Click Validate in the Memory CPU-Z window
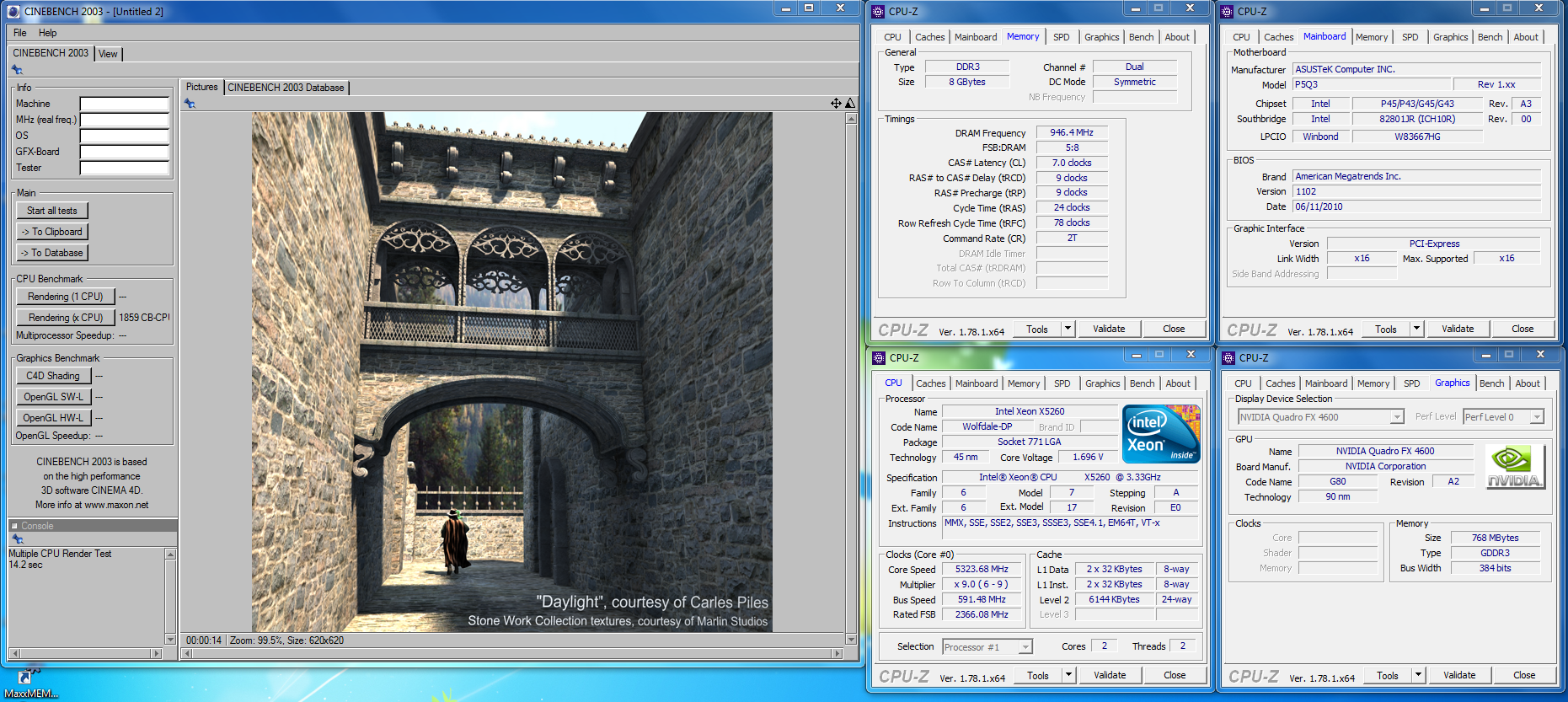 tap(1109, 329)
